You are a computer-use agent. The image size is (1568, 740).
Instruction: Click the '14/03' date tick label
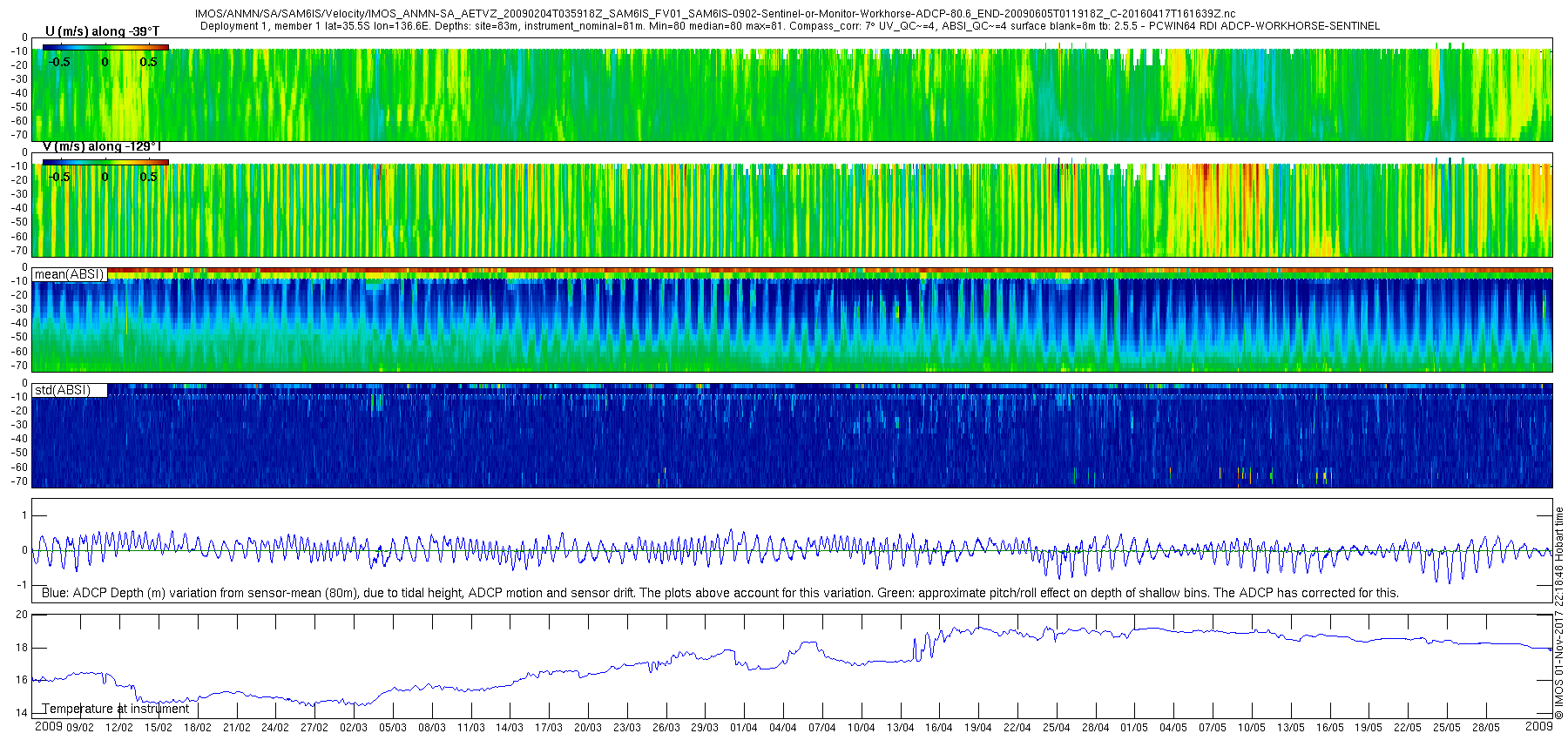(x=510, y=728)
